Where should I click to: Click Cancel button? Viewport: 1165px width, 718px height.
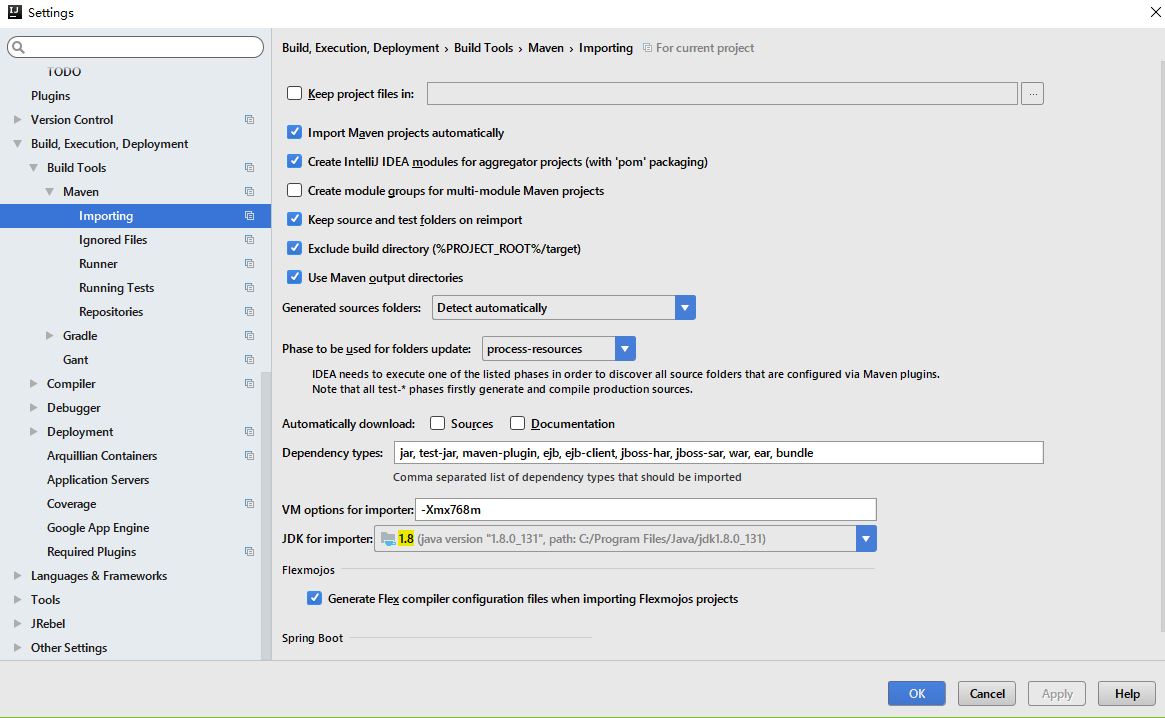pyautogui.click(x=987, y=693)
